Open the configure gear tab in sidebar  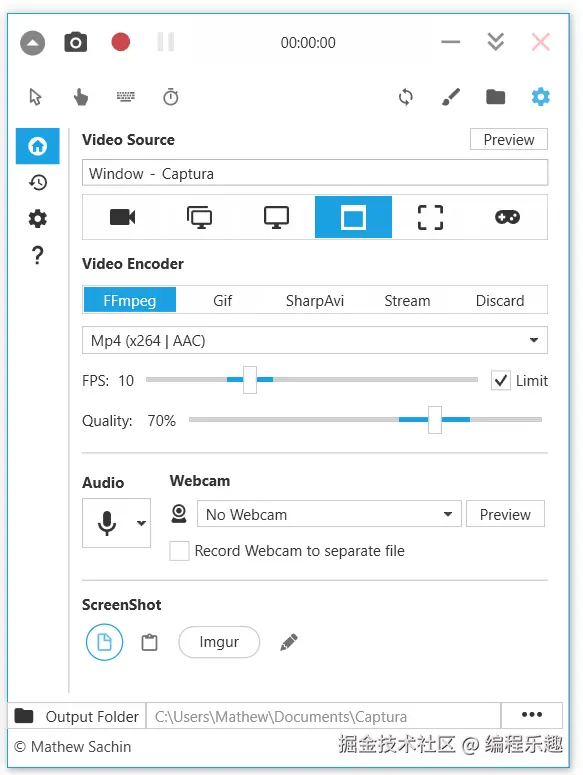coord(38,218)
